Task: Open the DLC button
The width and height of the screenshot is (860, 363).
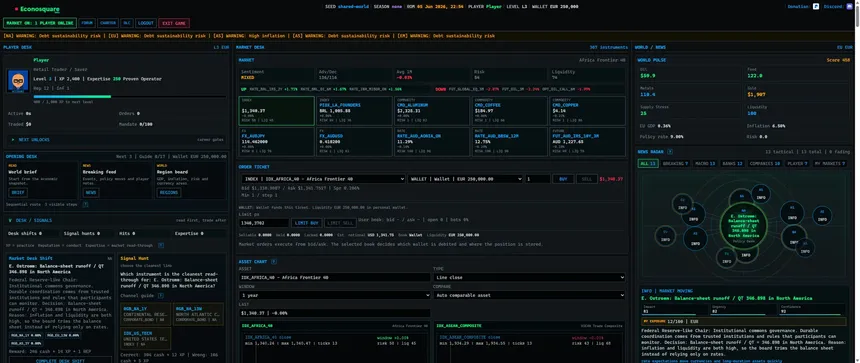Action: click(127, 23)
